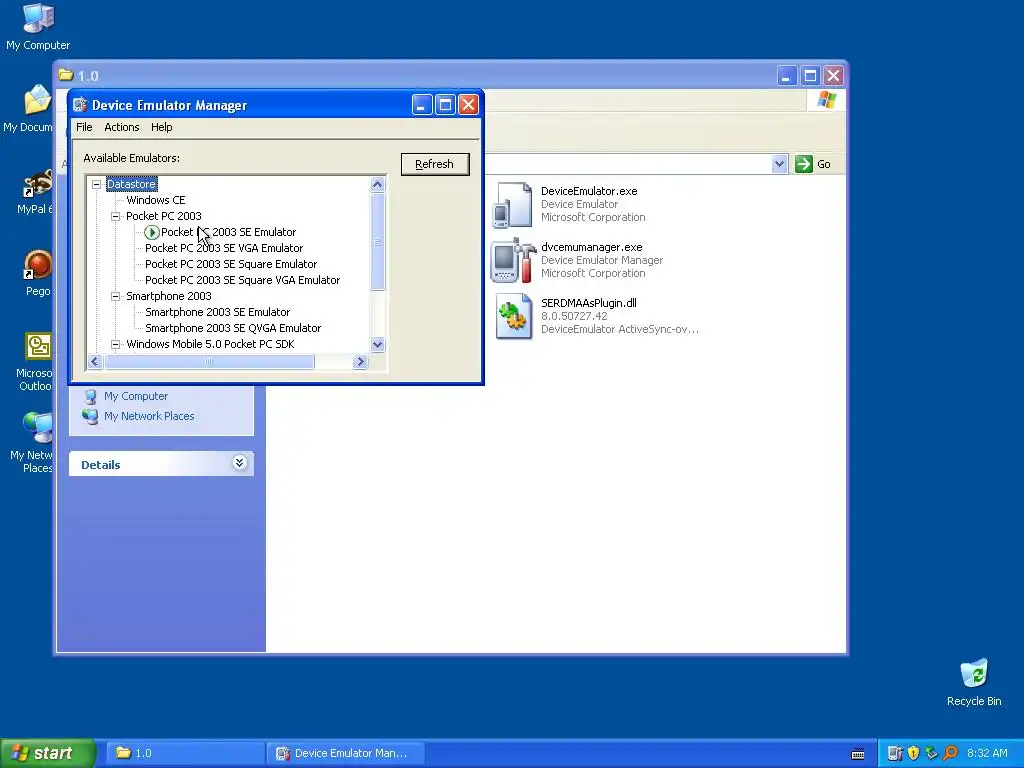The width and height of the screenshot is (1024, 768).
Task: Select Windows Mobile 5.0 Pocket PC SDK row
Action: click(x=210, y=344)
